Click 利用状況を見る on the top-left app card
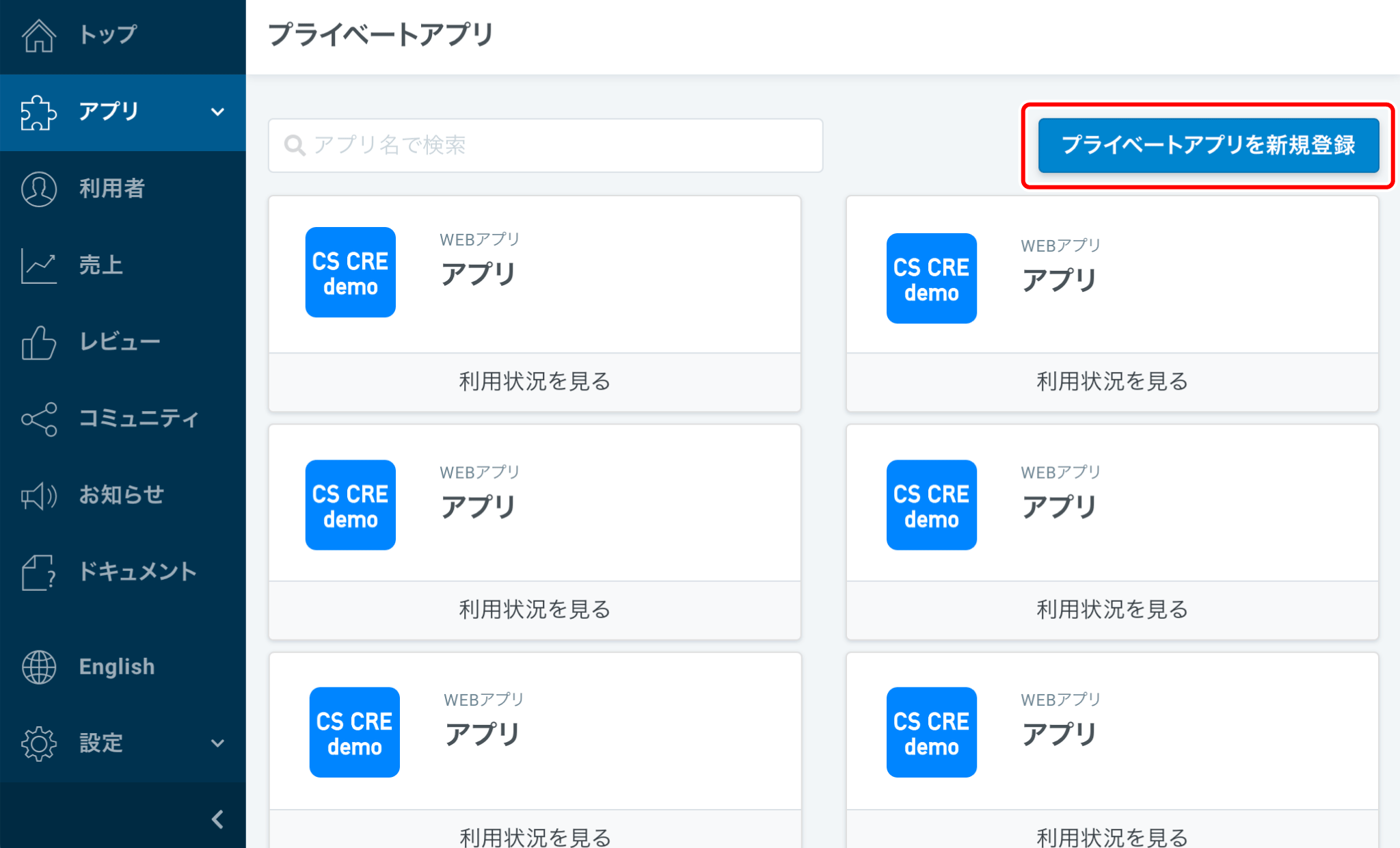 [535, 382]
